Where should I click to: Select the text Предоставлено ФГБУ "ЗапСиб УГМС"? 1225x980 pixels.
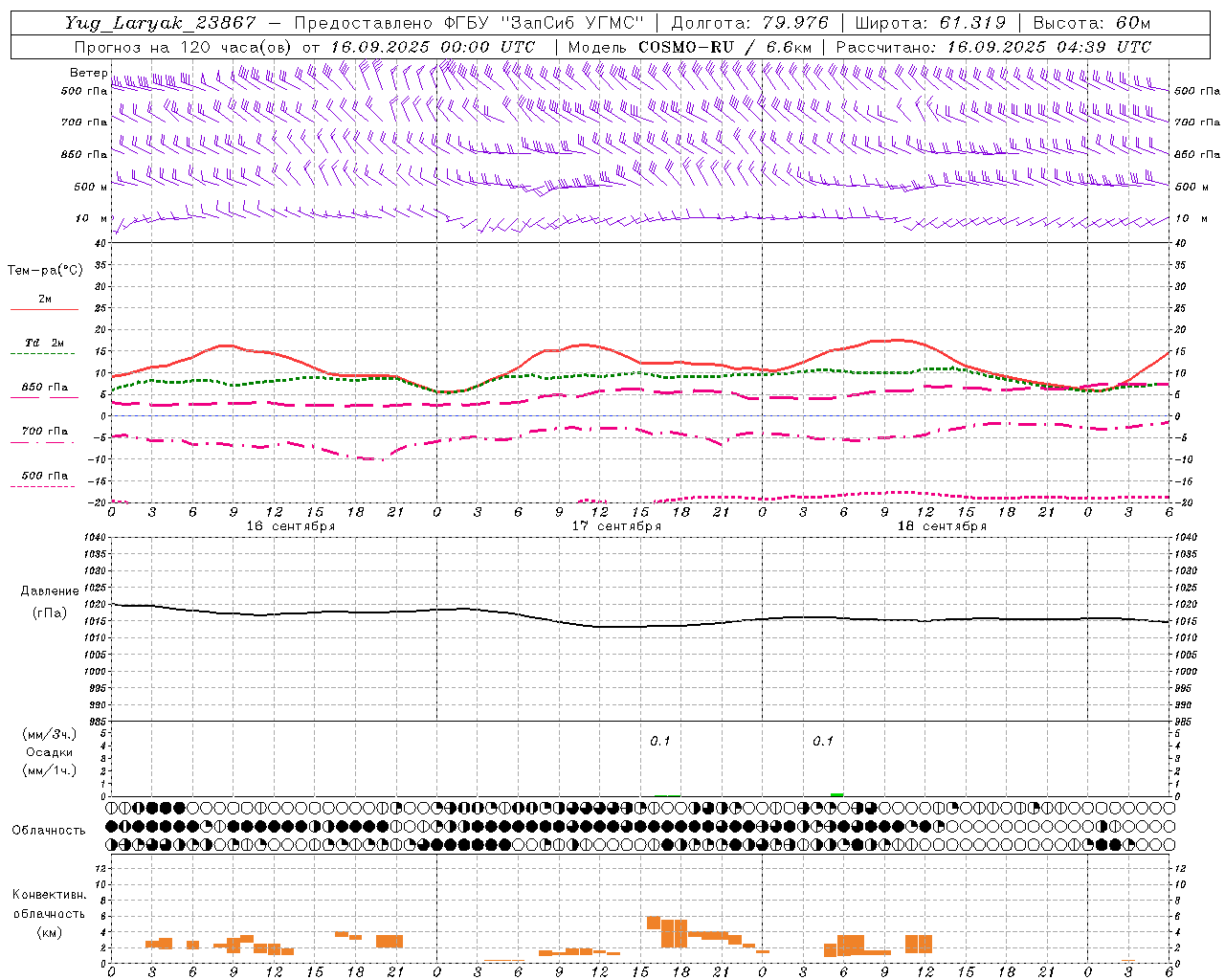[x=469, y=23]
